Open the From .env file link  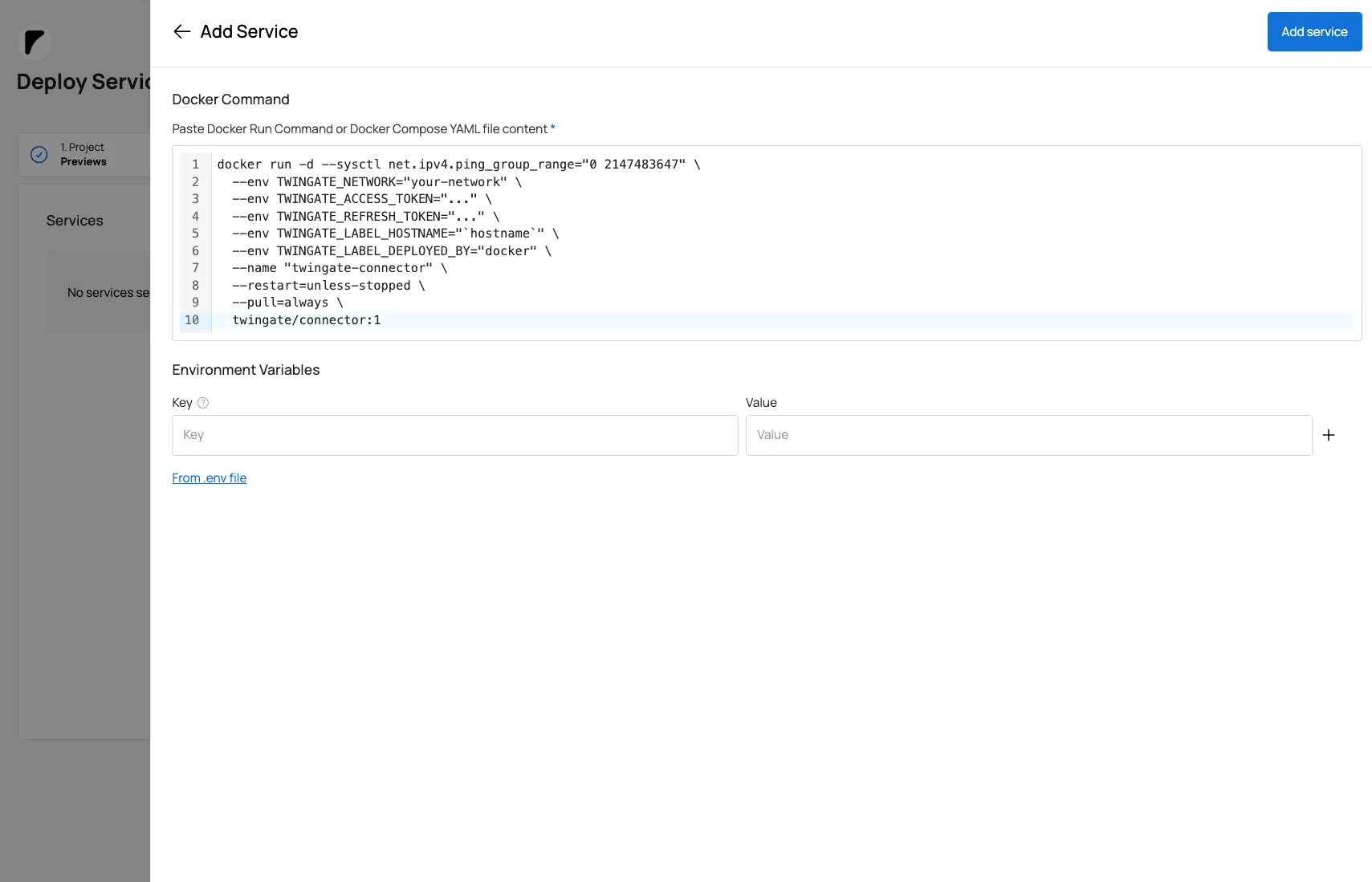click(x=209, y=478)
